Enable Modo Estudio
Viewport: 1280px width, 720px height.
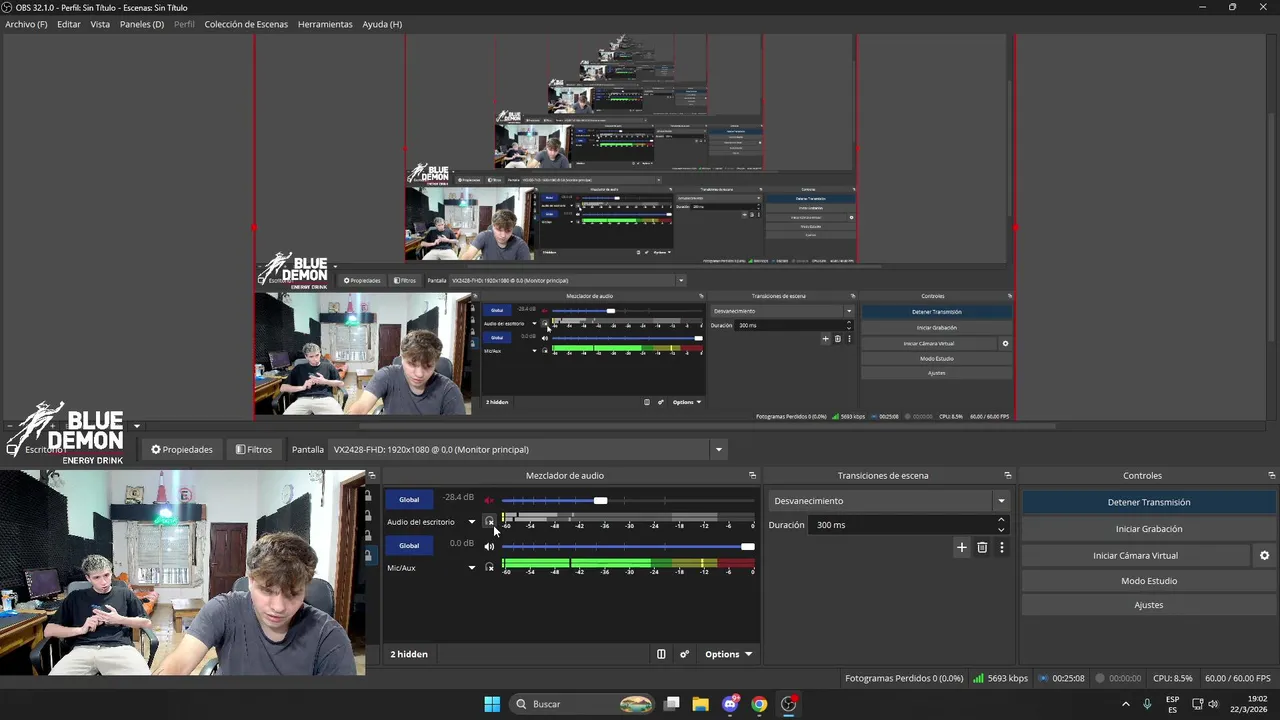pos(1149,581)
